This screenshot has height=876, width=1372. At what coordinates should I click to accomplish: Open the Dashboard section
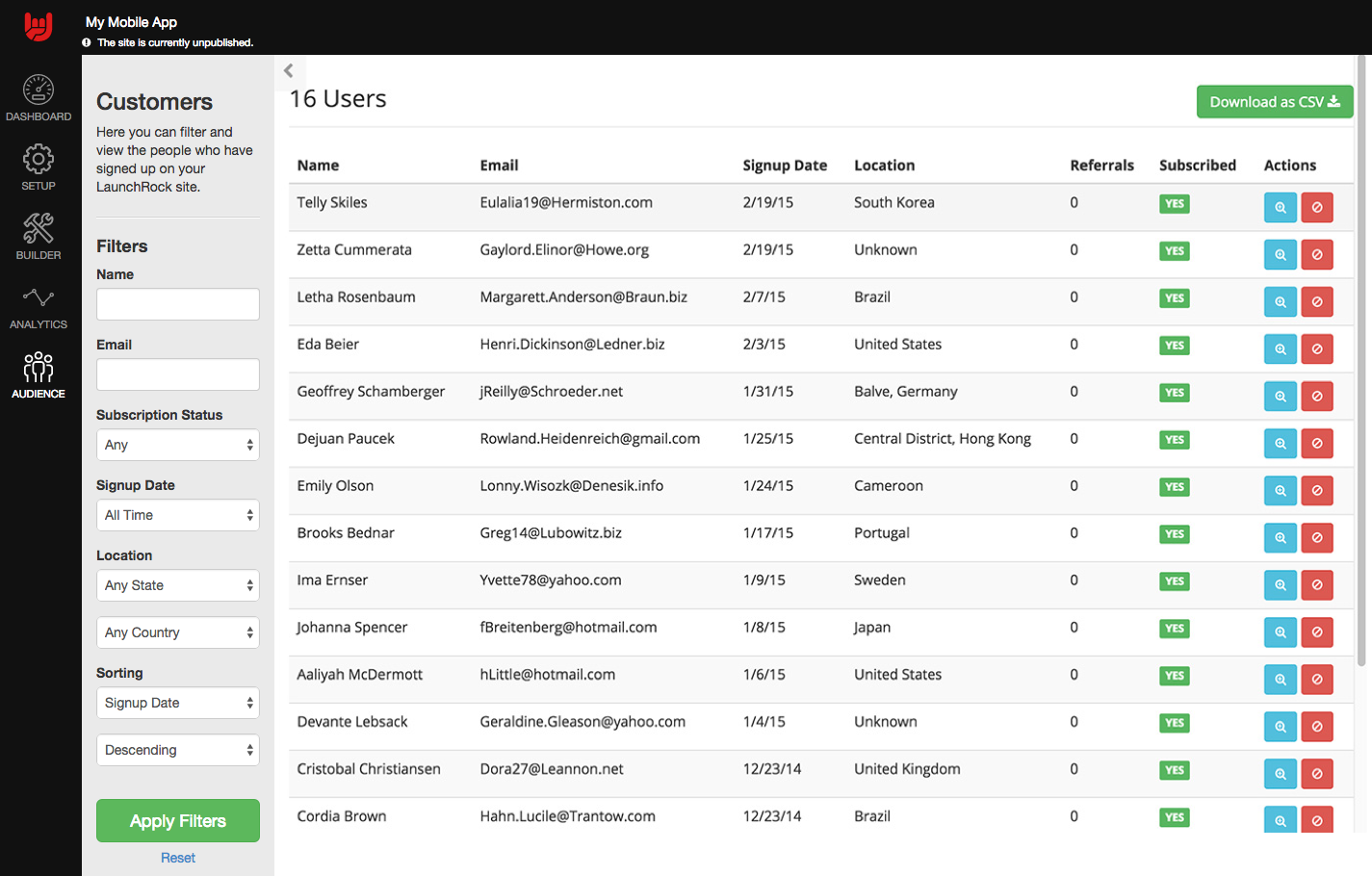click(39, 98)
